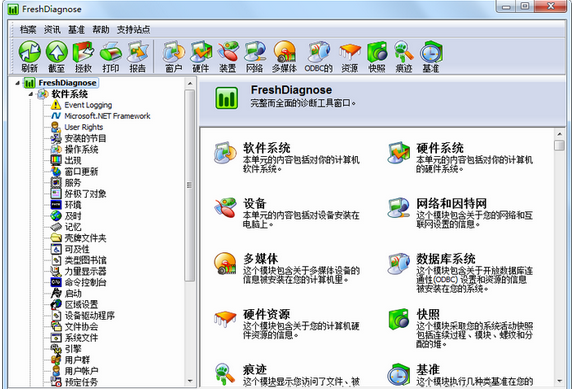The width and height of the screenshot is (572, 389).
Task: Open the 档案 menu
Action: 28,30
